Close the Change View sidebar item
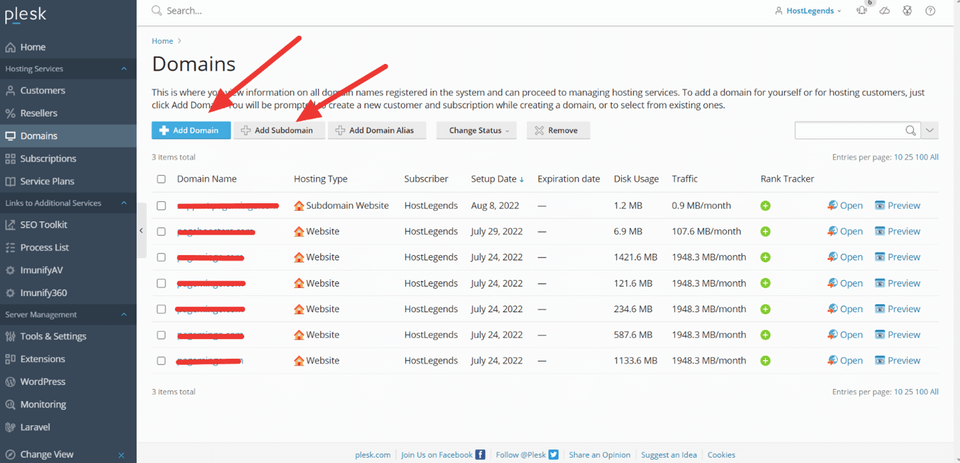 121,455
